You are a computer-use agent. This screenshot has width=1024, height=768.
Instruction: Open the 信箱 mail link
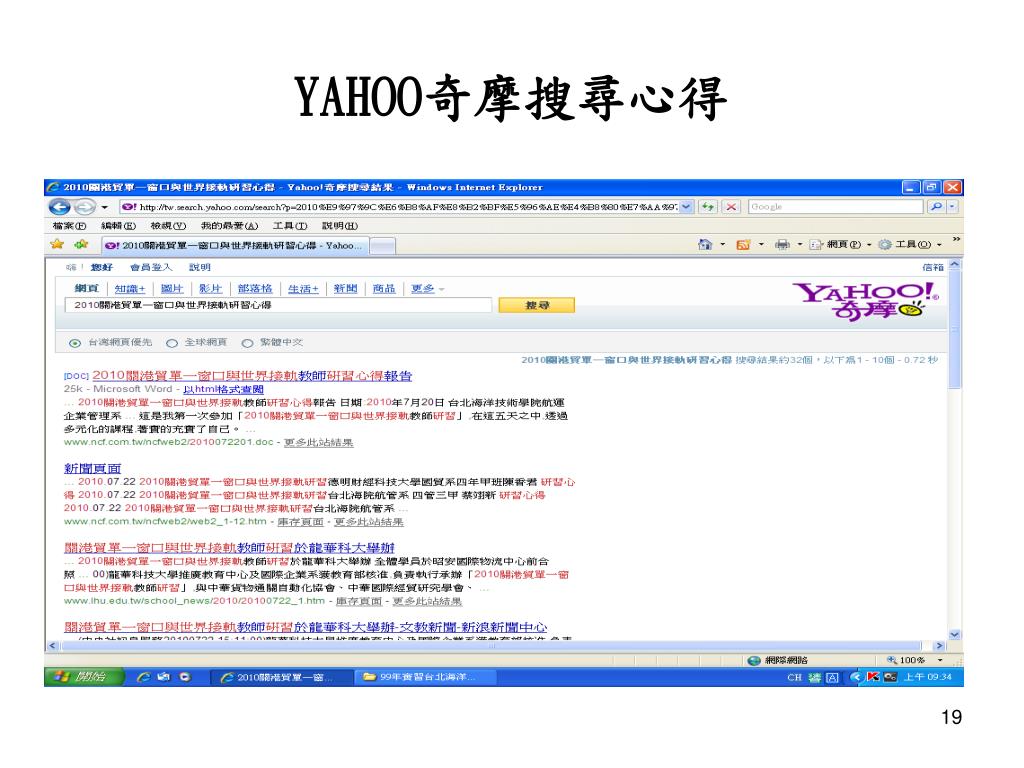pos(933,267)
